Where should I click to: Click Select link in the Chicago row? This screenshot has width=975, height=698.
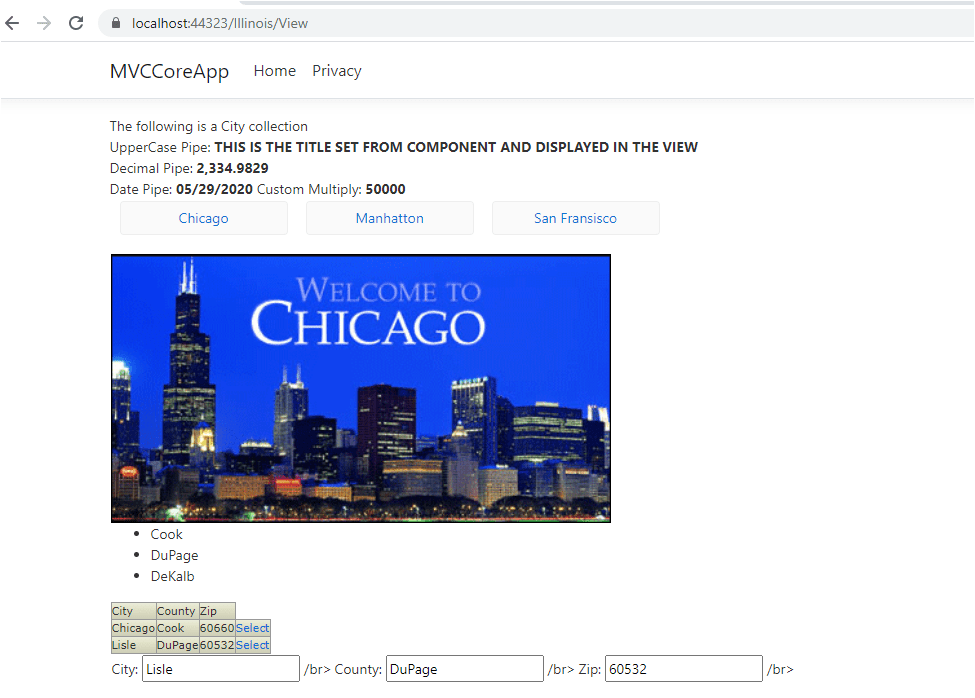pos(252,628)
